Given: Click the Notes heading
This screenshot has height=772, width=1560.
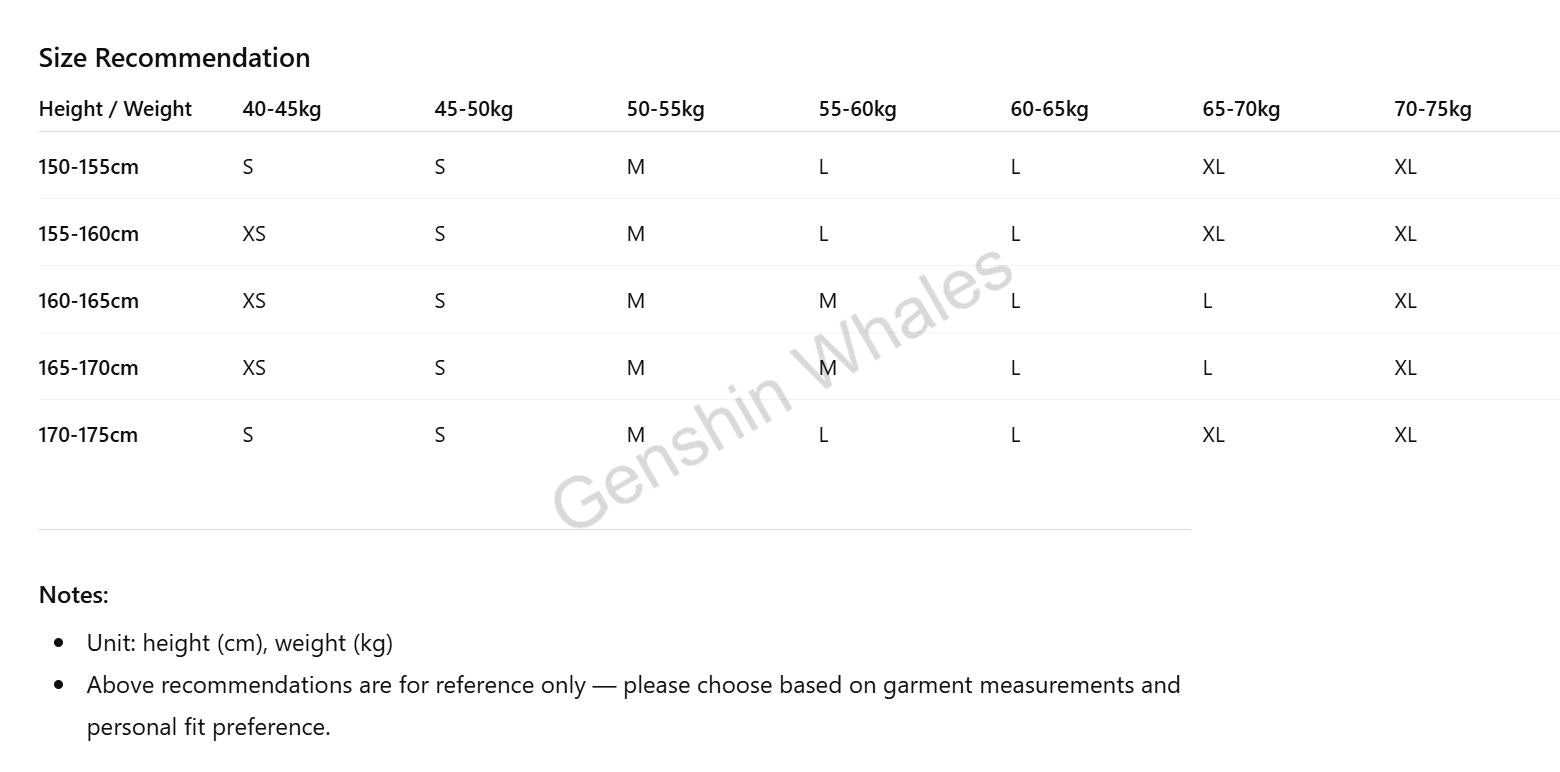Looking at the screenshot, I should pos(73,595).
